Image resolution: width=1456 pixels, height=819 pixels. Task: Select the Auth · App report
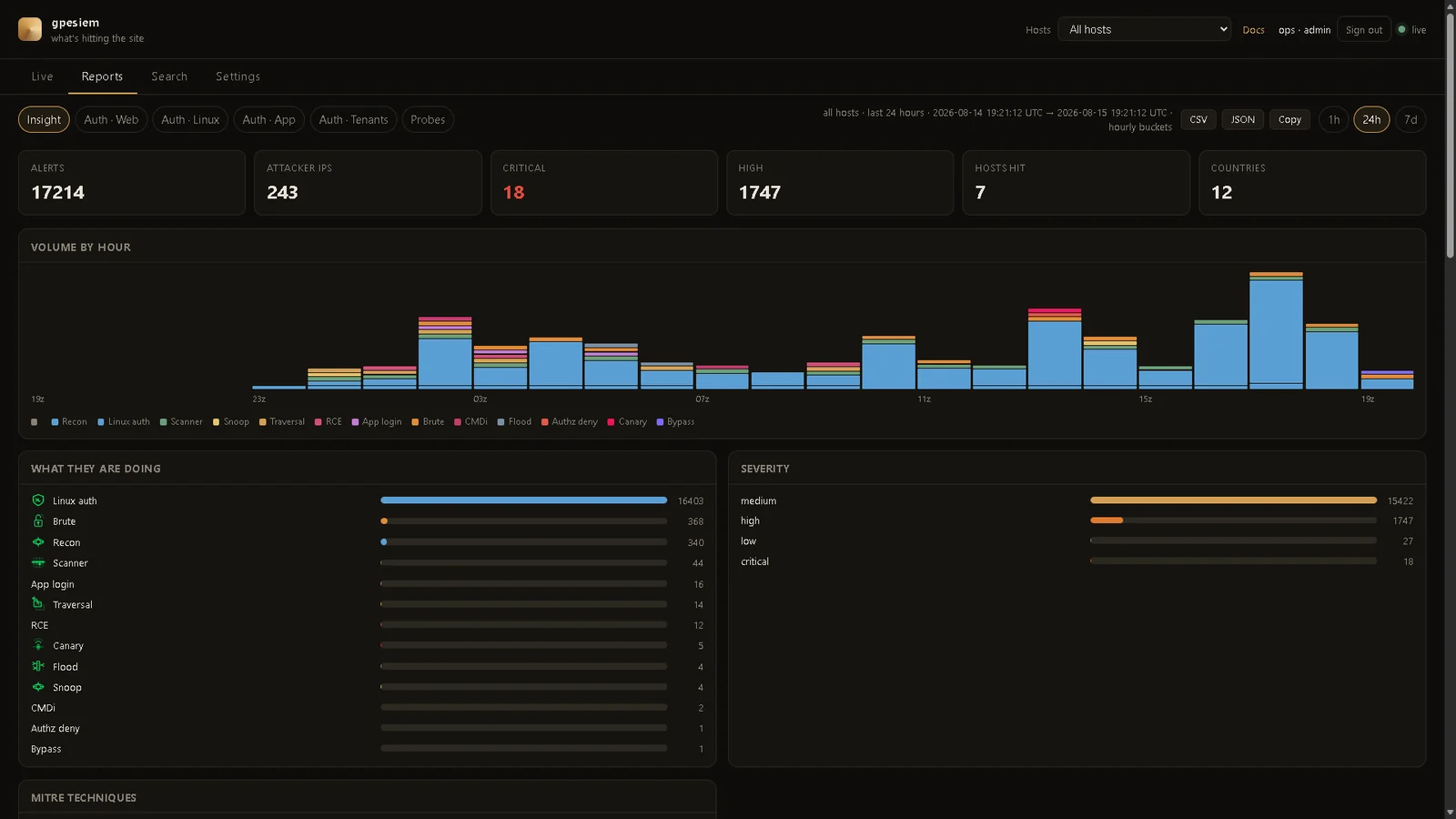tap(268, 119)
